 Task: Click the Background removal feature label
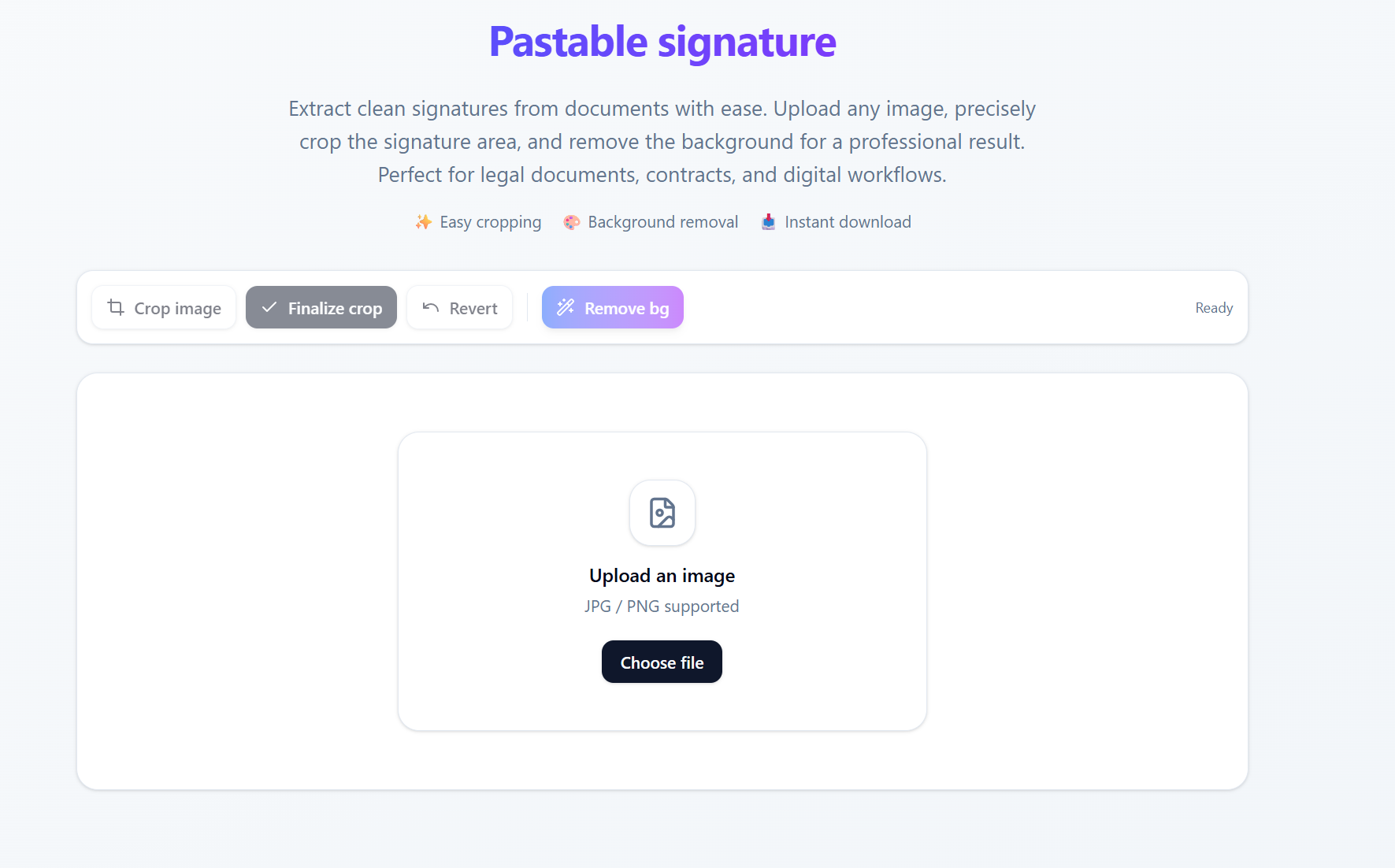point(663,222)
